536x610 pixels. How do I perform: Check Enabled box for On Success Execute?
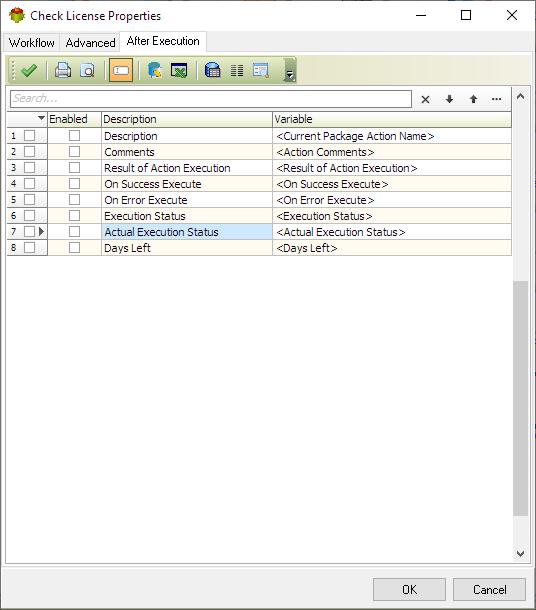[x=74, y=183]
